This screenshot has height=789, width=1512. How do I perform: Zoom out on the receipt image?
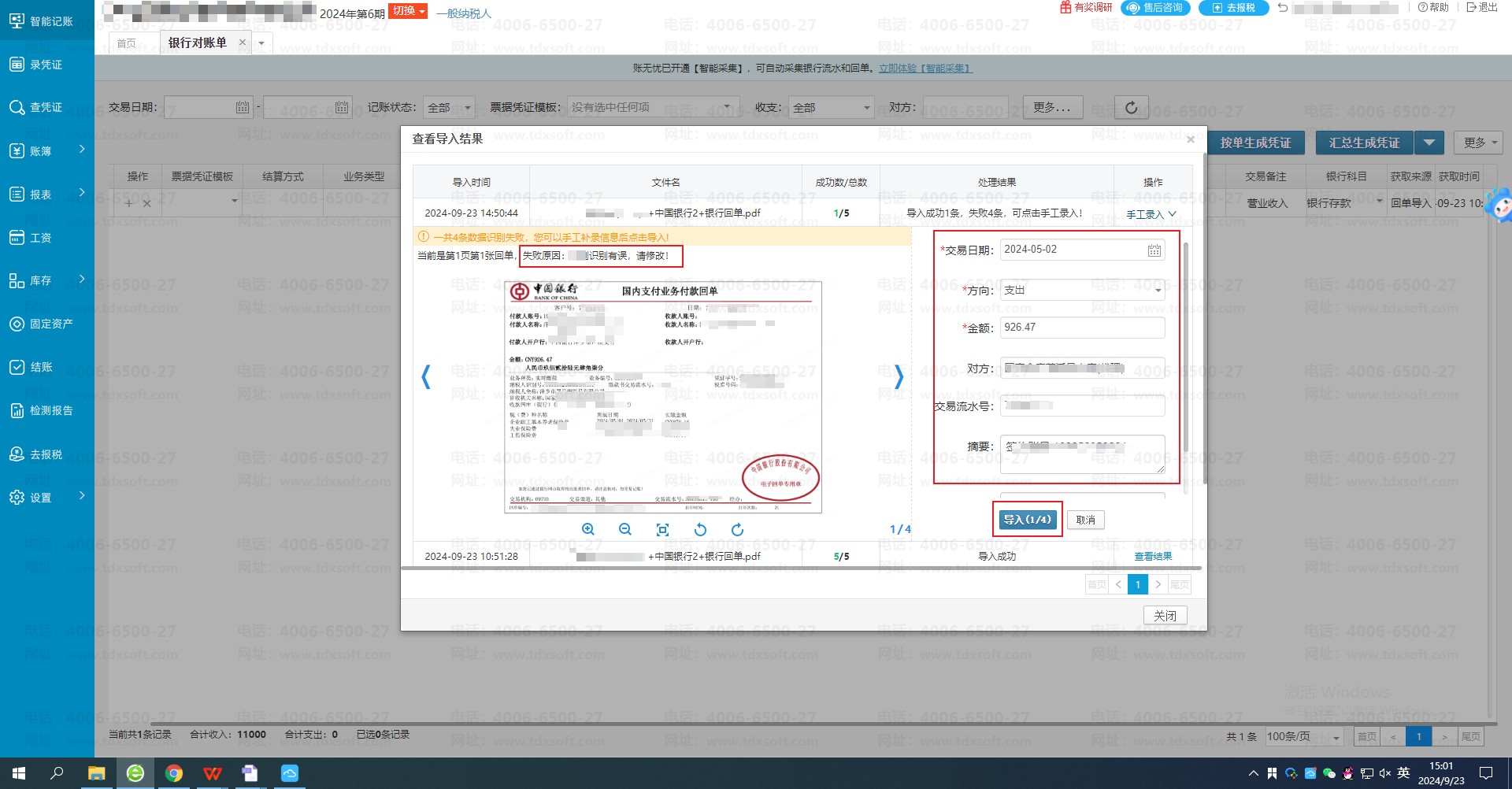point(625,530)
